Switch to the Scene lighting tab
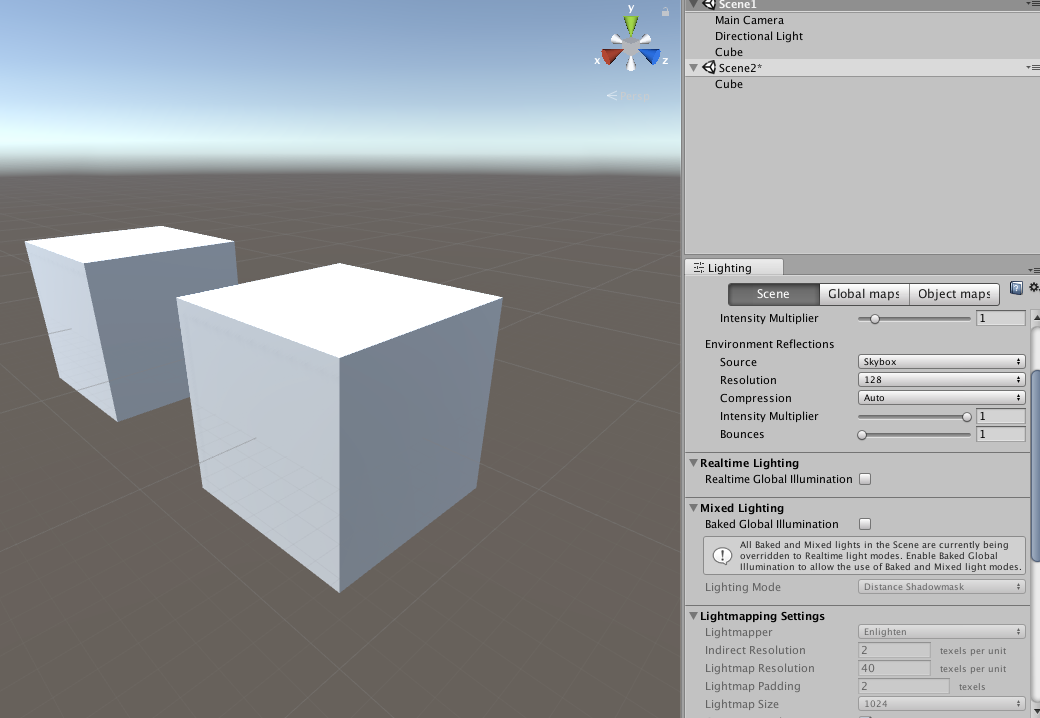The height and width of the screenshot is (718, 1040). (x=773, y=294)
